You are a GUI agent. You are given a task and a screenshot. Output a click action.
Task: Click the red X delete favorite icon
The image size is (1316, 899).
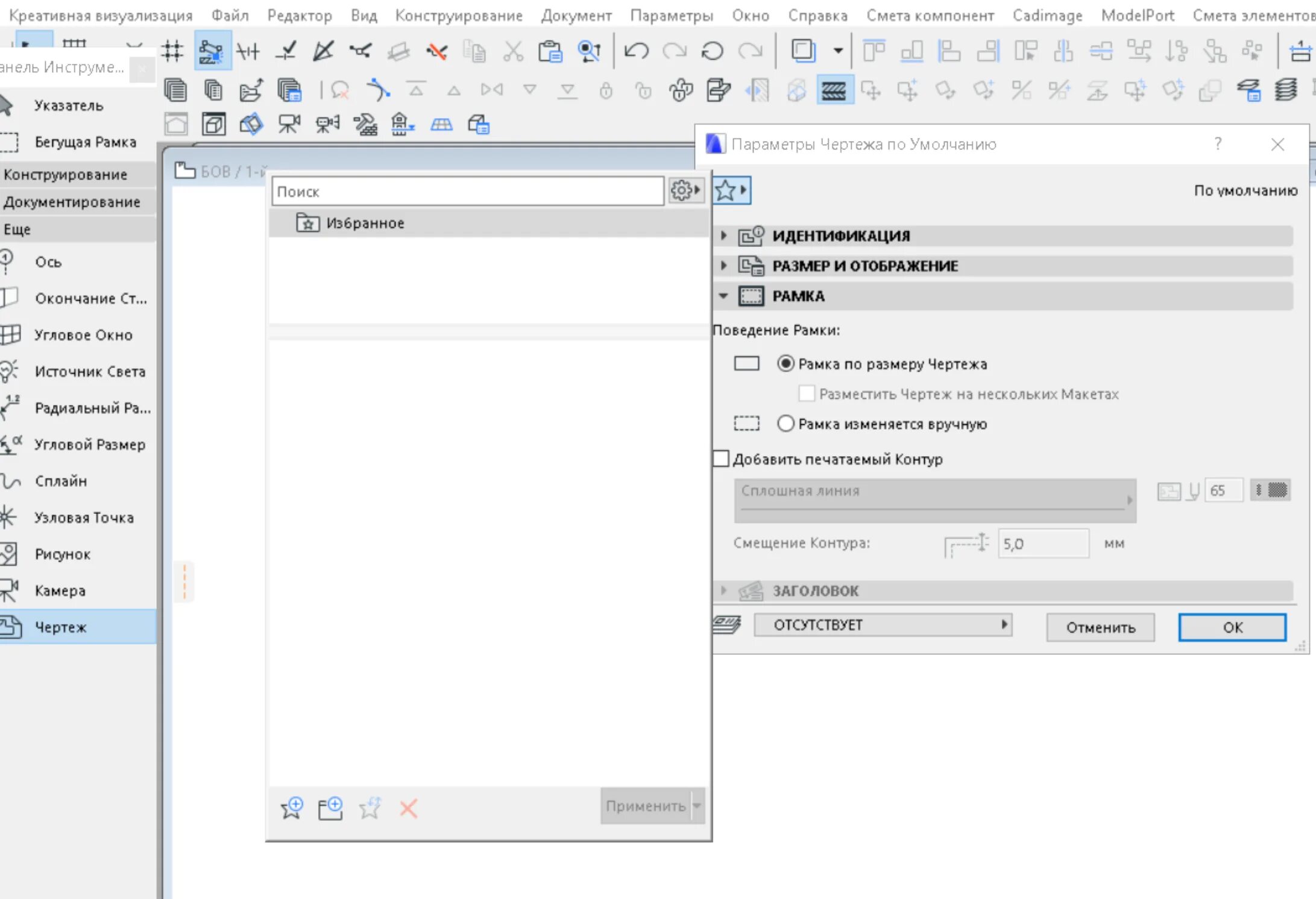[x=408, y=808]
